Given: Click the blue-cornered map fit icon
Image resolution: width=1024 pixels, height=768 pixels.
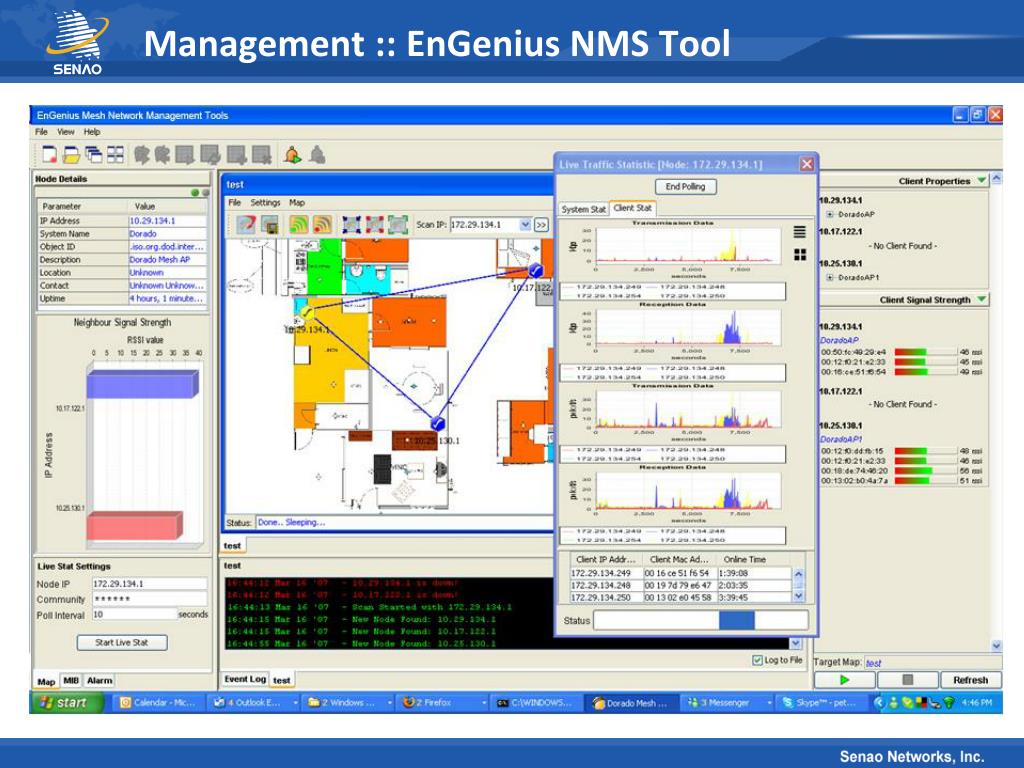Looking at the screenshot, I should (351, 225).
